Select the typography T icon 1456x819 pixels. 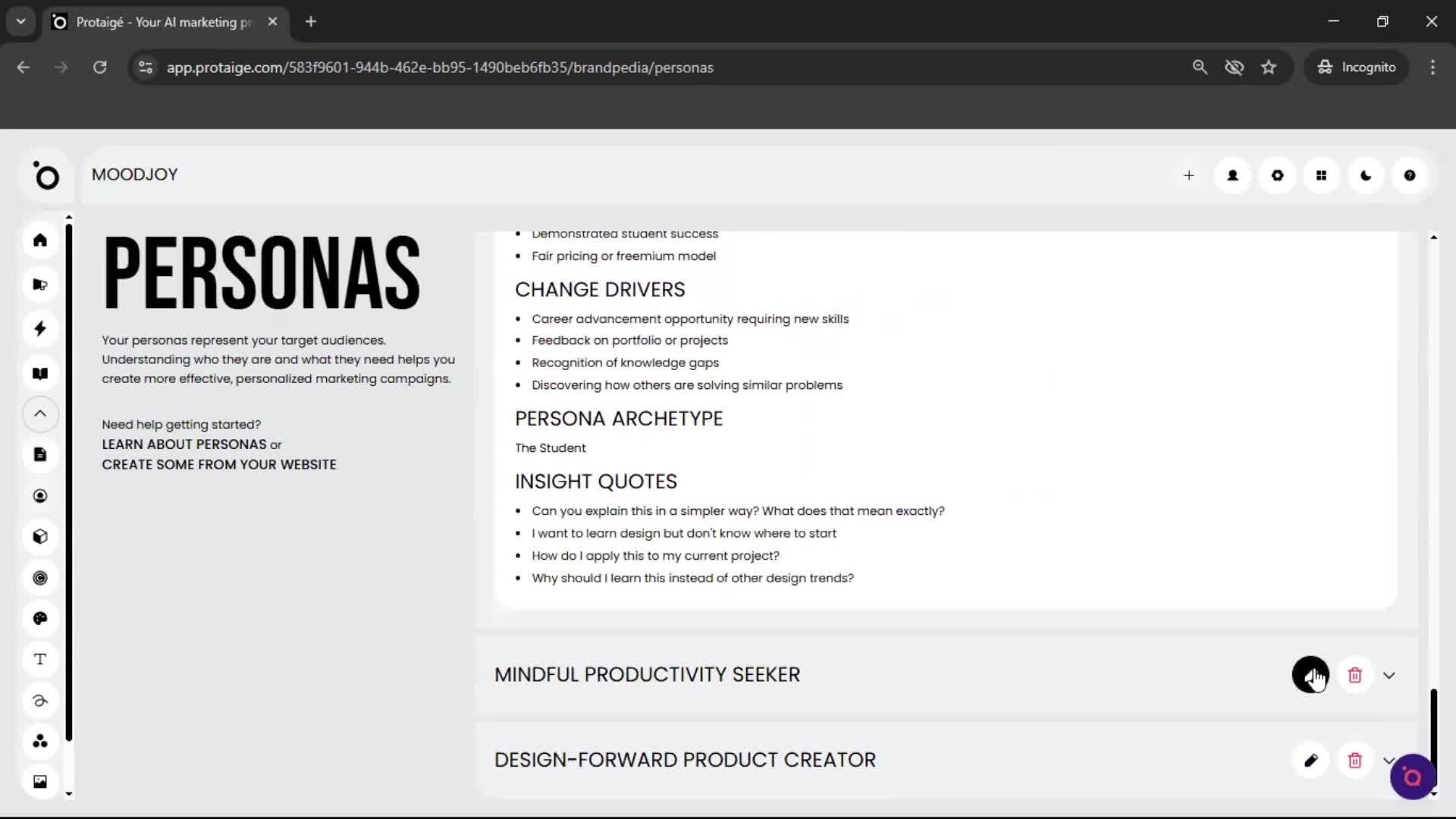coord(39,659)
